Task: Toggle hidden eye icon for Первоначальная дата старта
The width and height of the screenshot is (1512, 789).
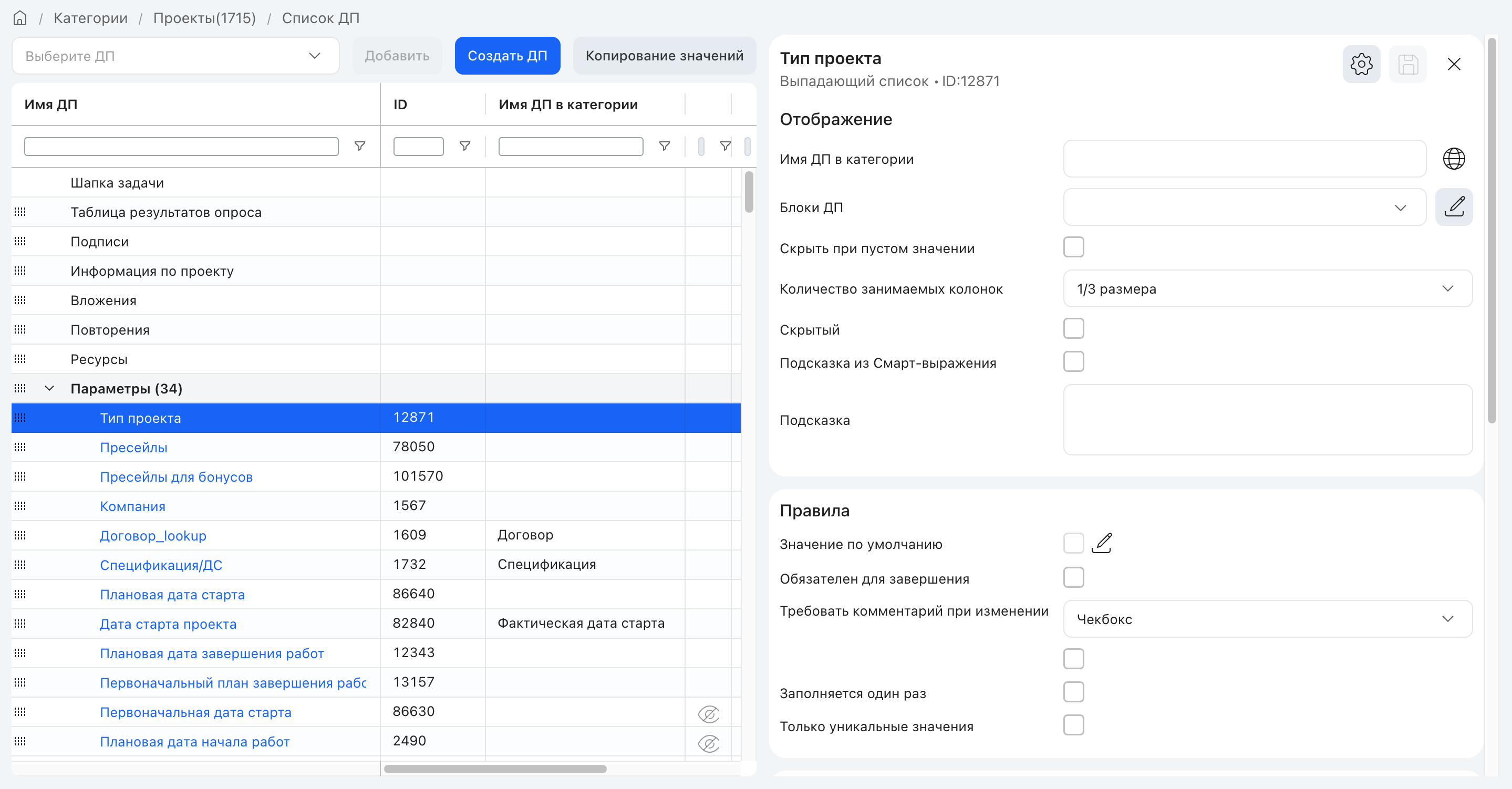Action: coord(709,714)
